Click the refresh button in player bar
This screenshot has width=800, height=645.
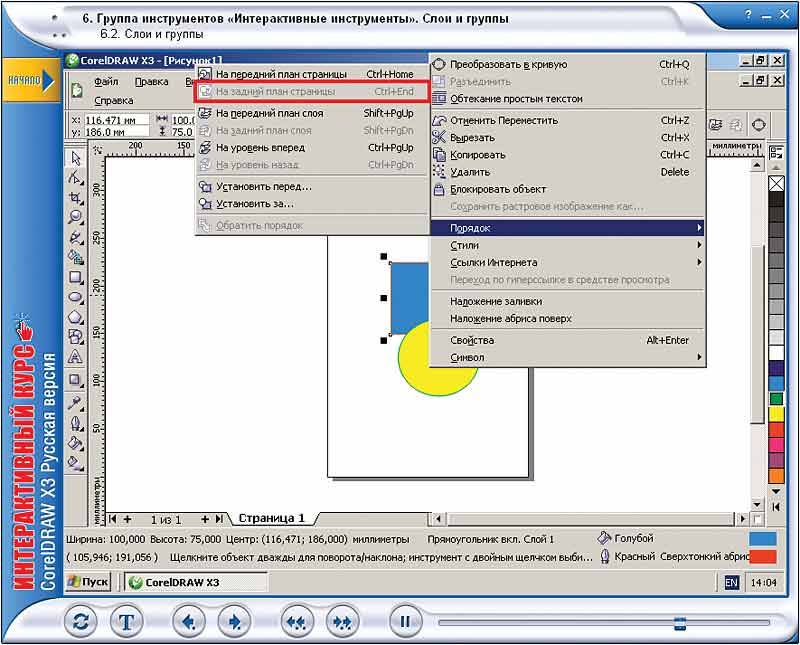pyautogui.click(x=80, y=621)
